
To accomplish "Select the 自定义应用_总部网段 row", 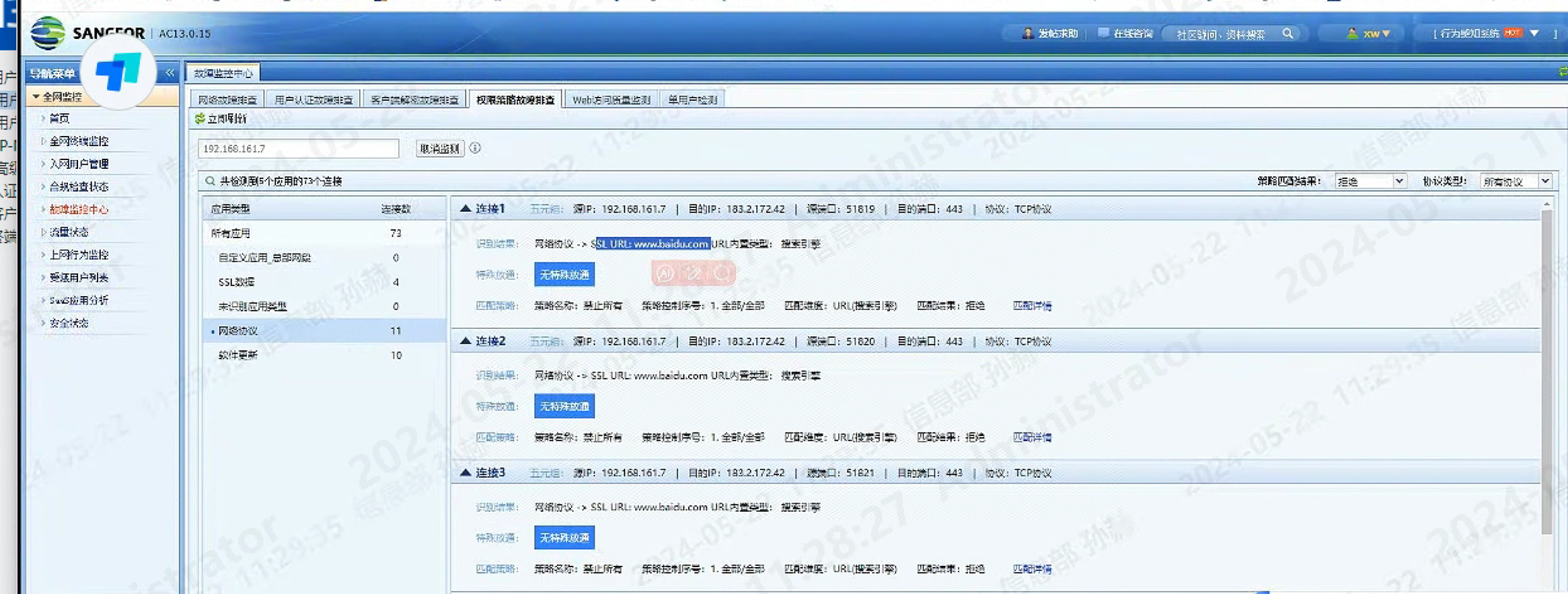I will [x=324, y=257].
